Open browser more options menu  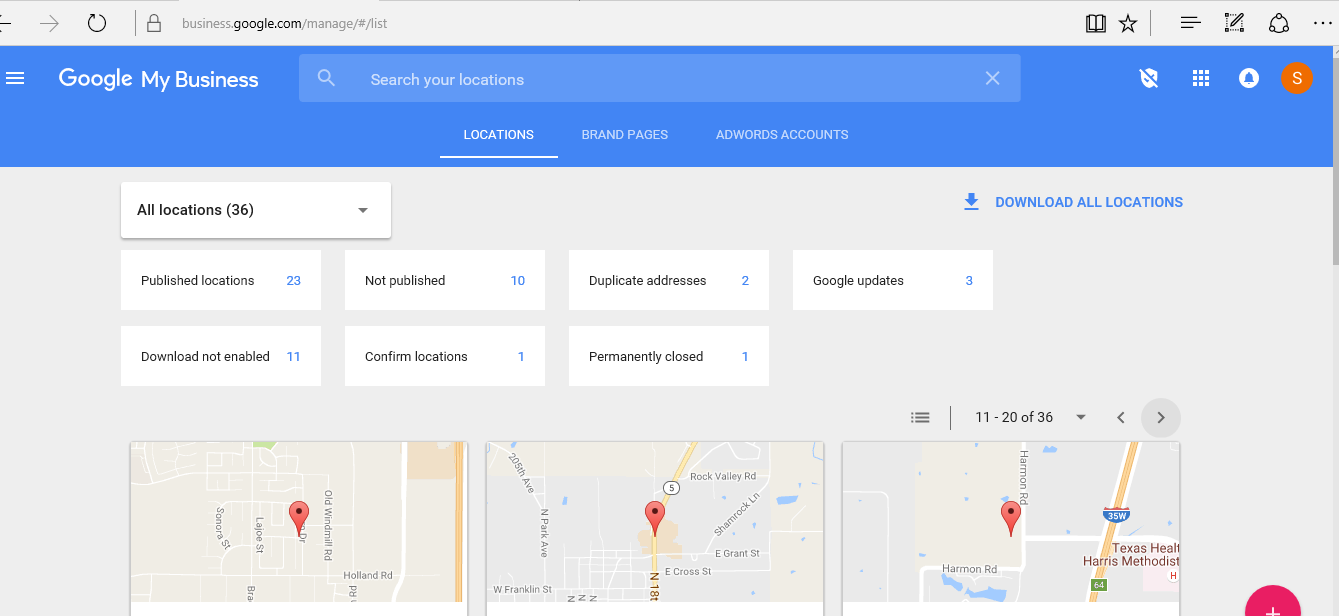(1322, 23)
